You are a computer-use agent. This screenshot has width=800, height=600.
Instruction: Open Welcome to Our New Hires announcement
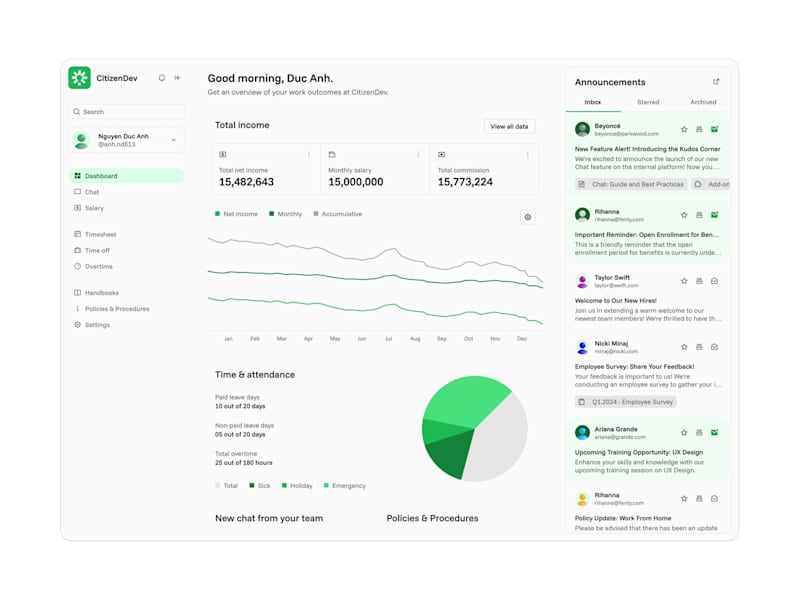[x=616, y=301]
